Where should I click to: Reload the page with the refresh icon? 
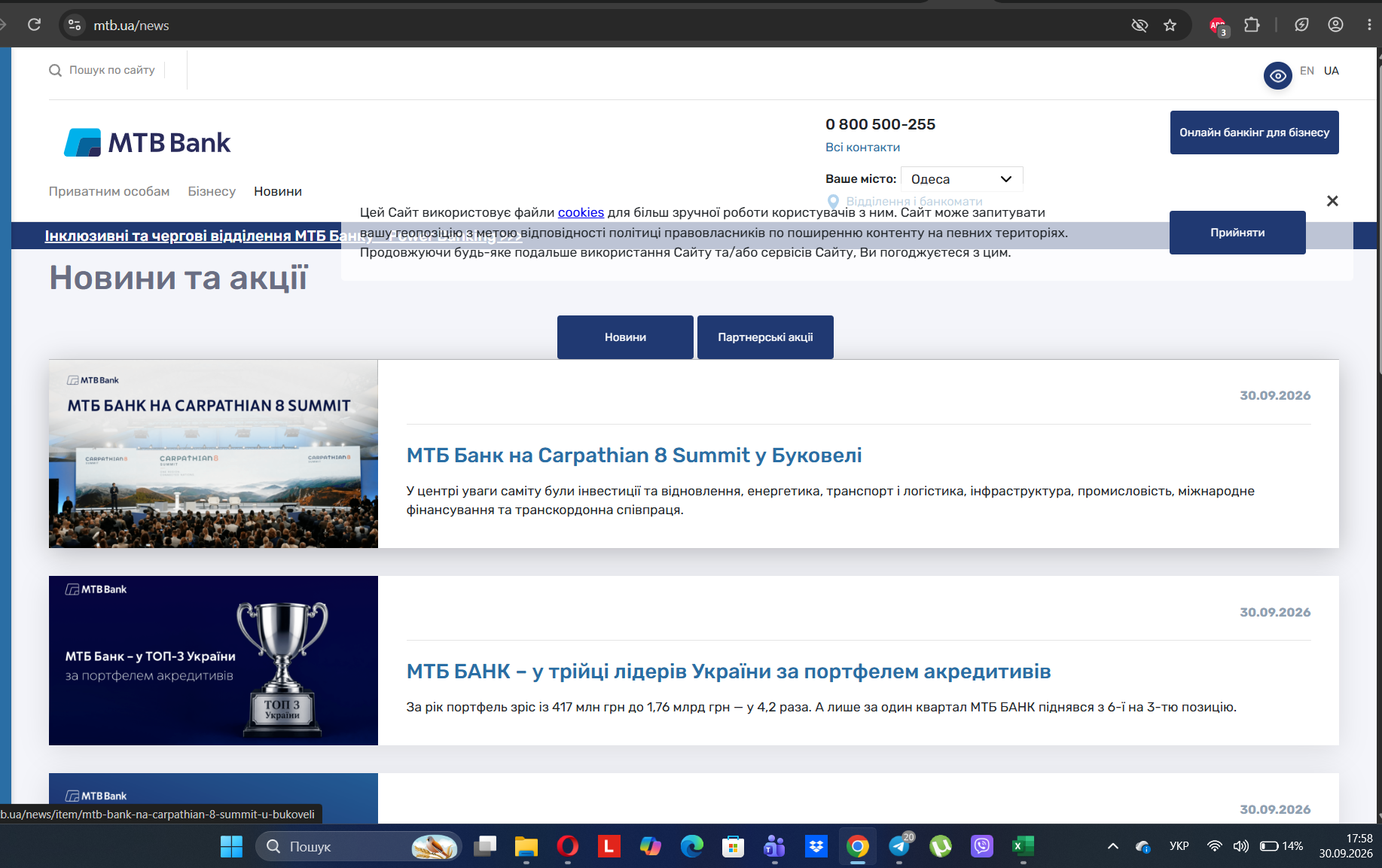(x=34, y=25)
